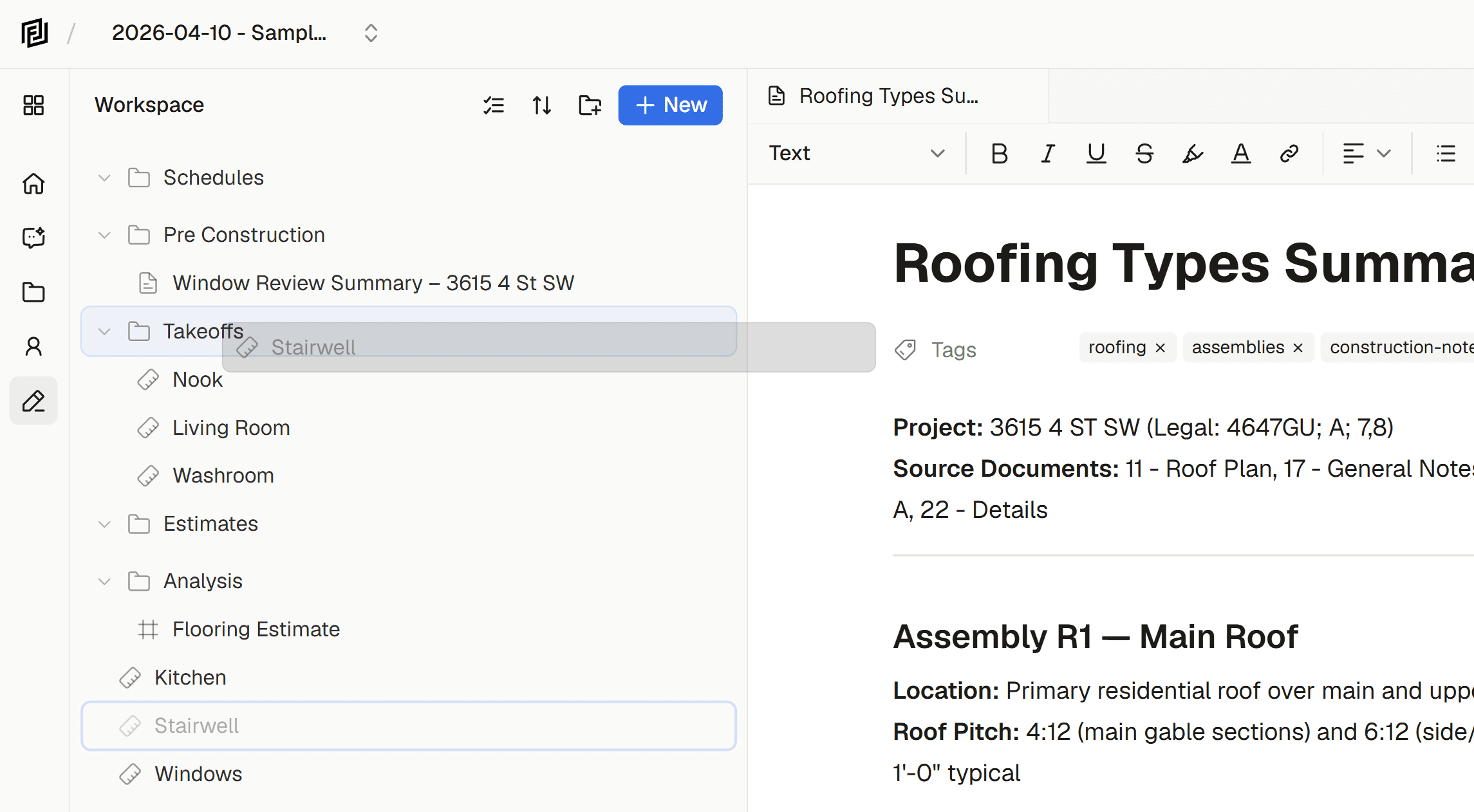Screen dimensions: 1474x812
Task: Remove the roofing tag
Action: [1161, 348]
